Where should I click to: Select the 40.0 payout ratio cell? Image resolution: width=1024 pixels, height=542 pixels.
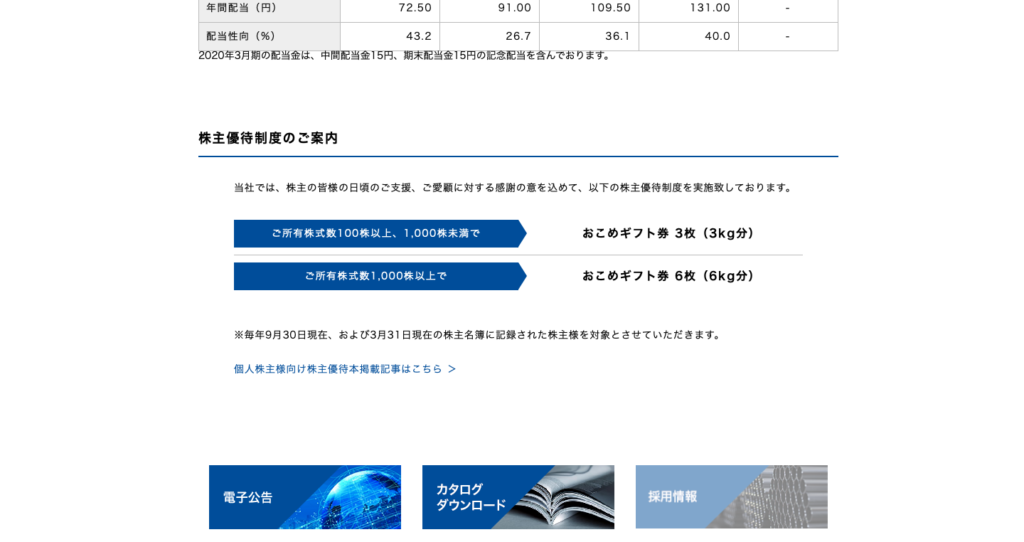click(688, 37)
